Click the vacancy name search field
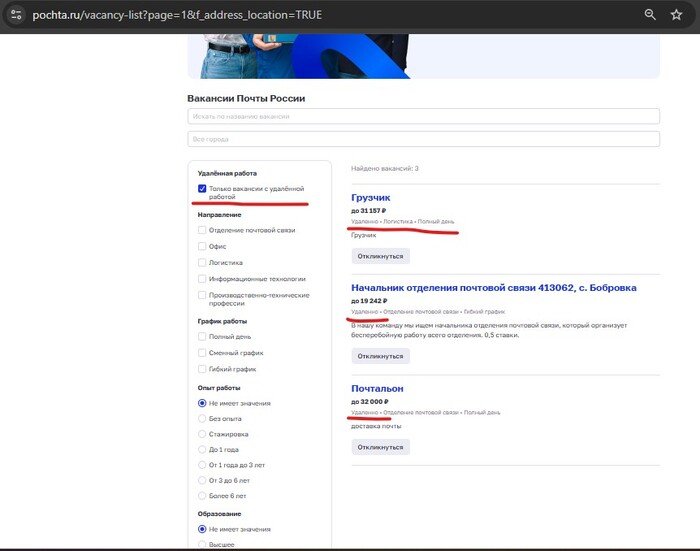Image resolution: width=700 pixels, height=551 pixels. pos(423,116)
